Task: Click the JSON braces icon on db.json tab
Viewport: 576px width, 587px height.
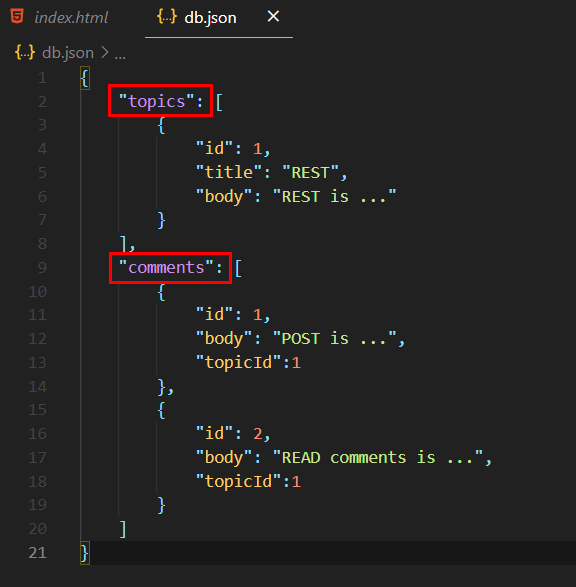Action: [x=167, y=17]
